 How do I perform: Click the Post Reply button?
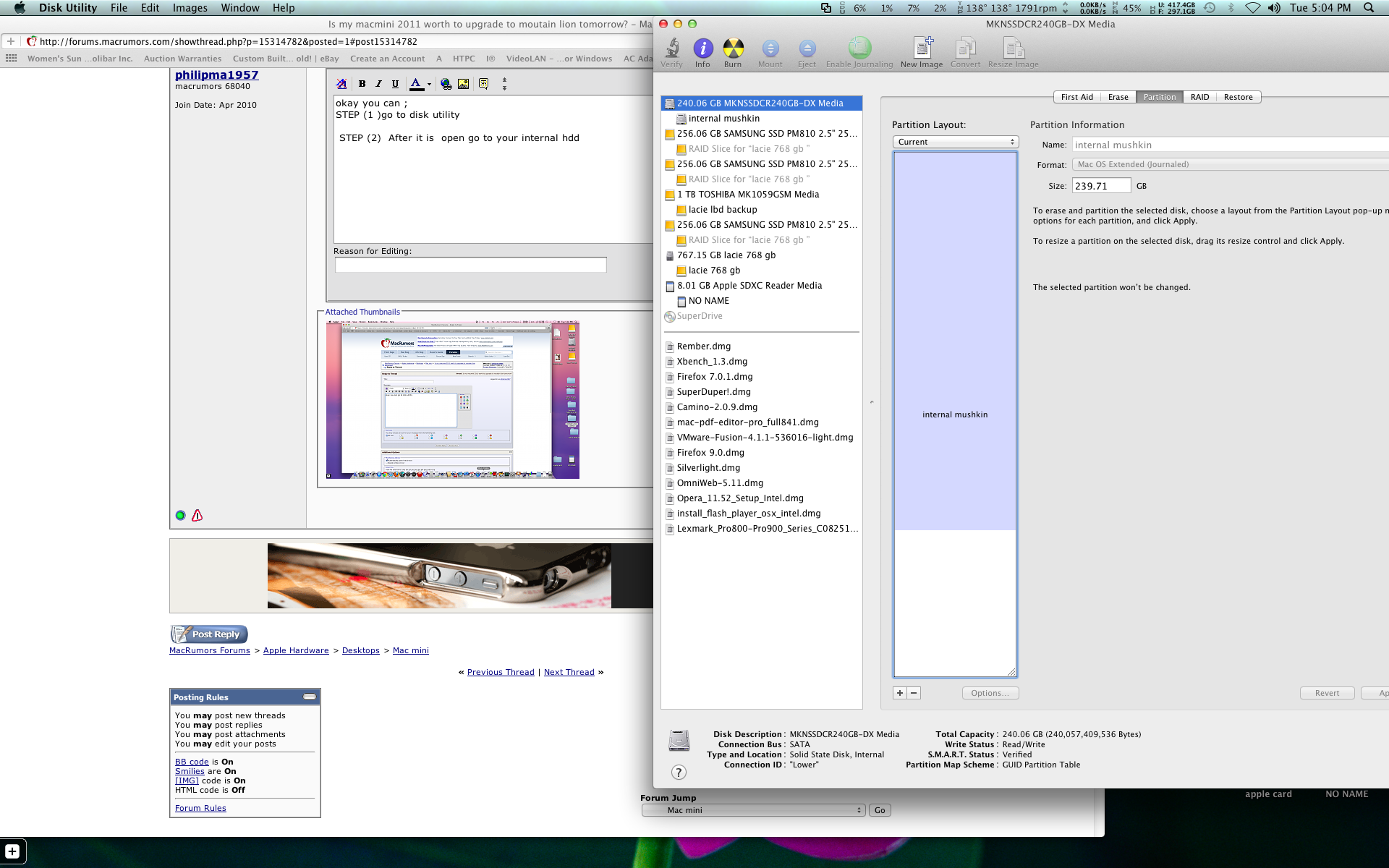point(209,634)
